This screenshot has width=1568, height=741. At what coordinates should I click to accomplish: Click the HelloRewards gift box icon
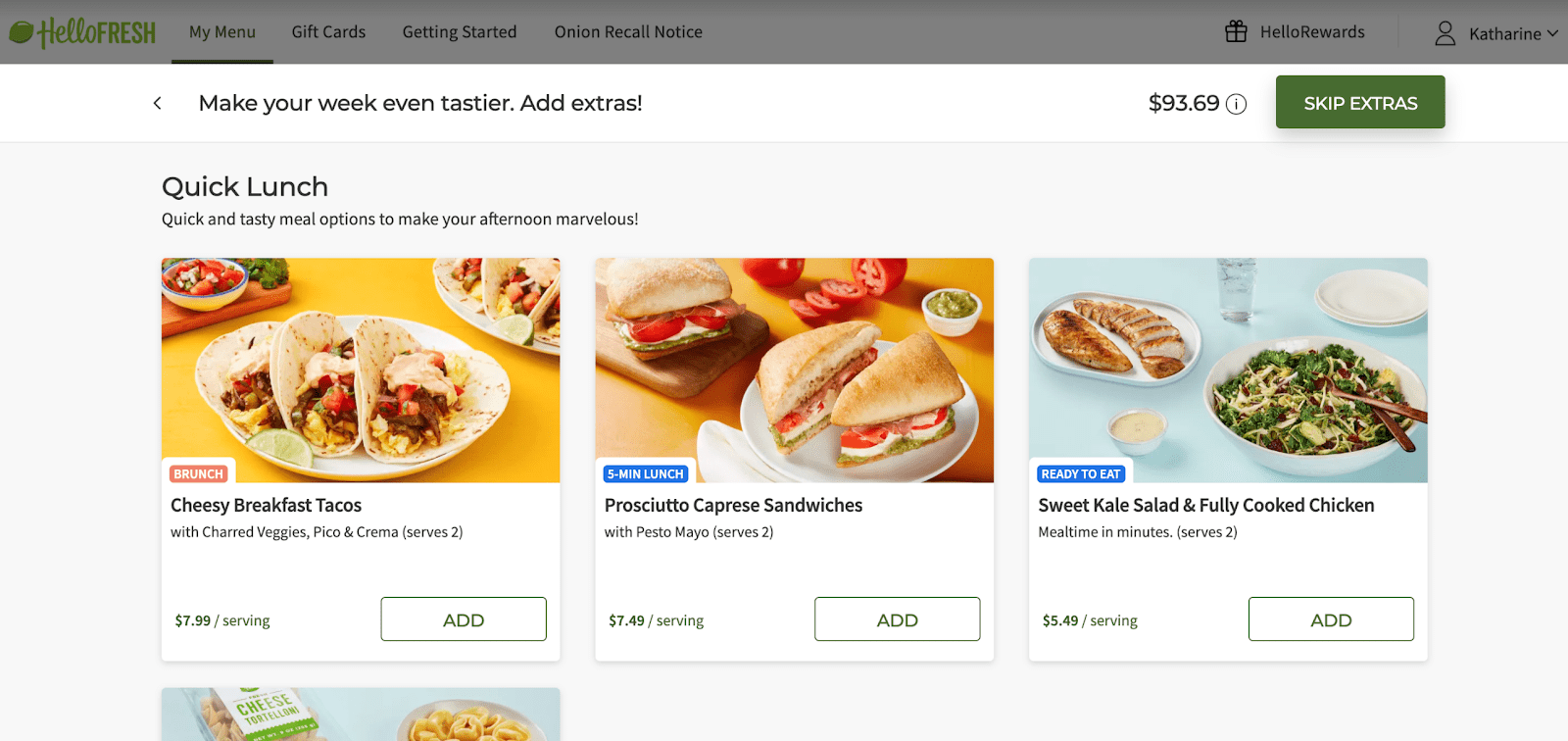click(1236, 31)
